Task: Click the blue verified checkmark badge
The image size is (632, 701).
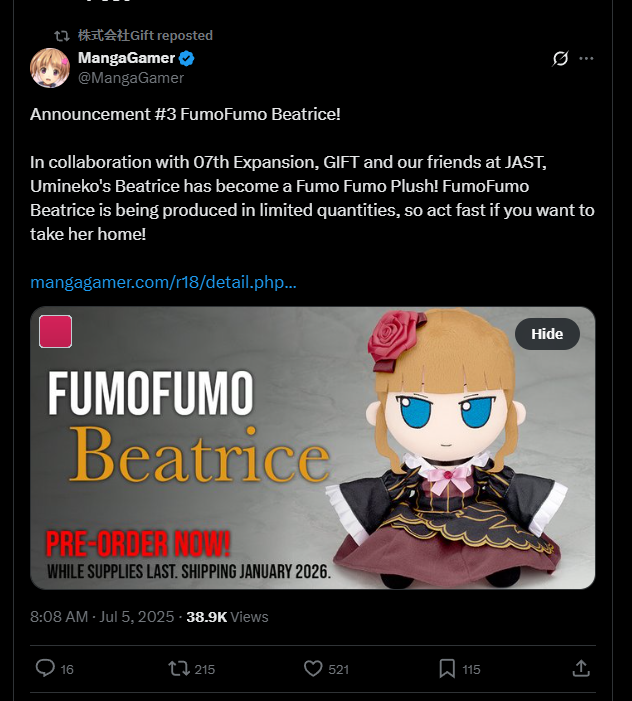Action: tap(186, 59)
